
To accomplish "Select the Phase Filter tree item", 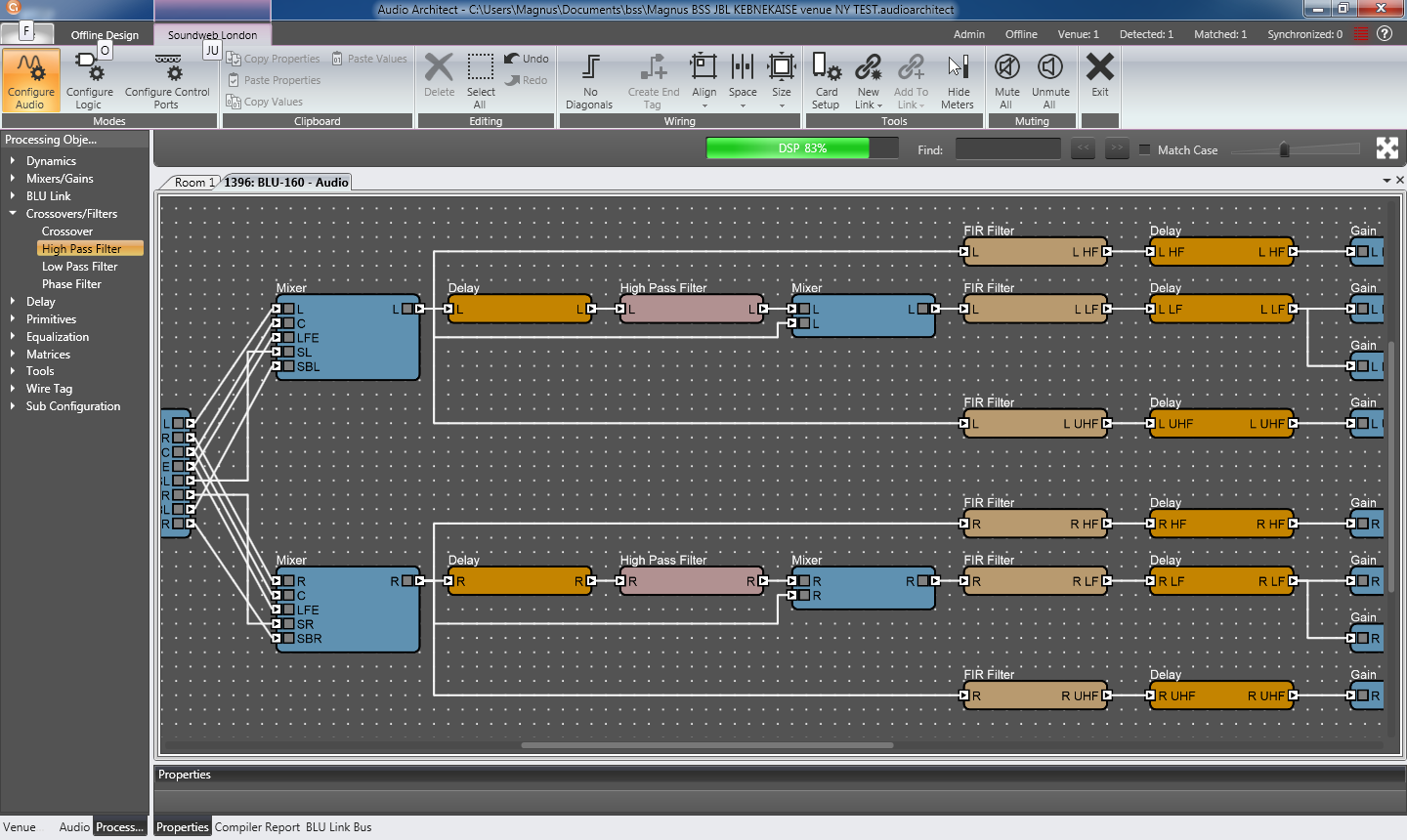I will click(x=71, y=283).
